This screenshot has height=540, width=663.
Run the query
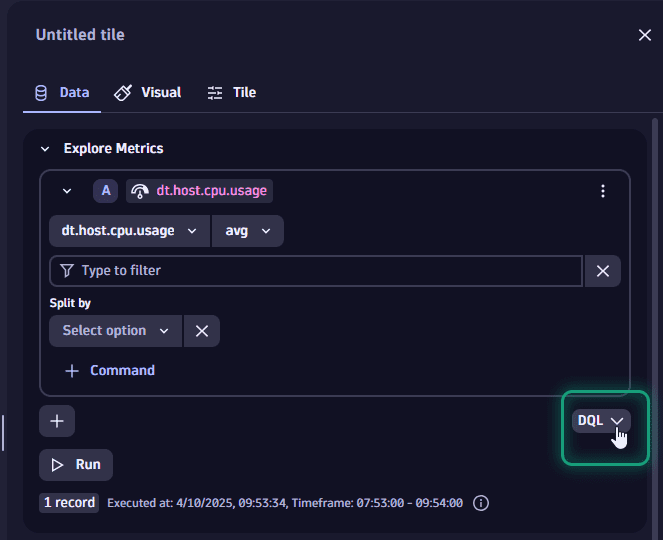[x=76, y=465]
